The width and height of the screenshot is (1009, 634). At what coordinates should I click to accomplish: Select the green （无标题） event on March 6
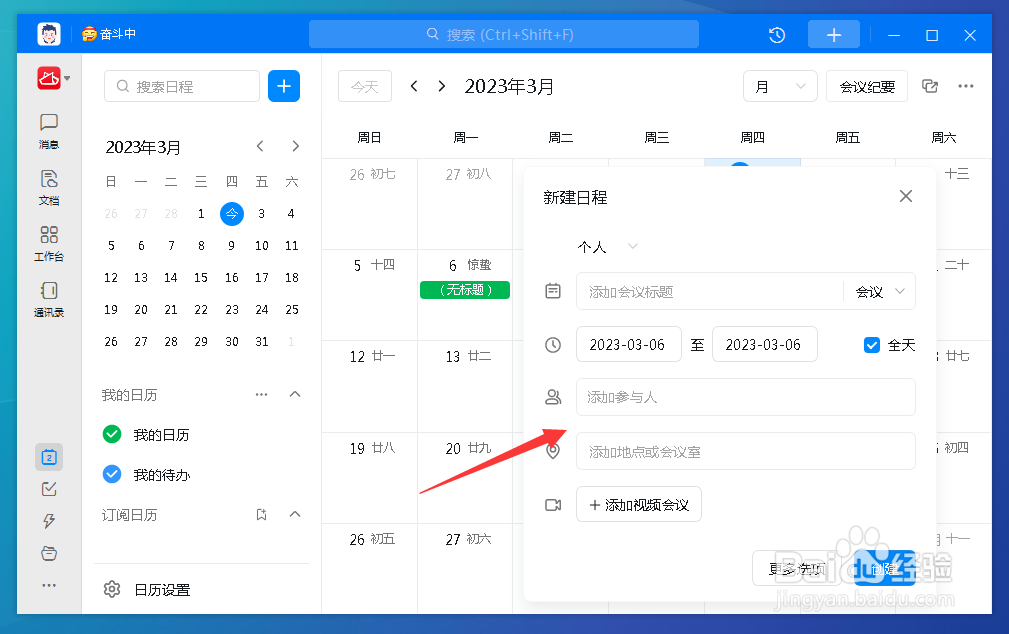(x=465, y=290)
